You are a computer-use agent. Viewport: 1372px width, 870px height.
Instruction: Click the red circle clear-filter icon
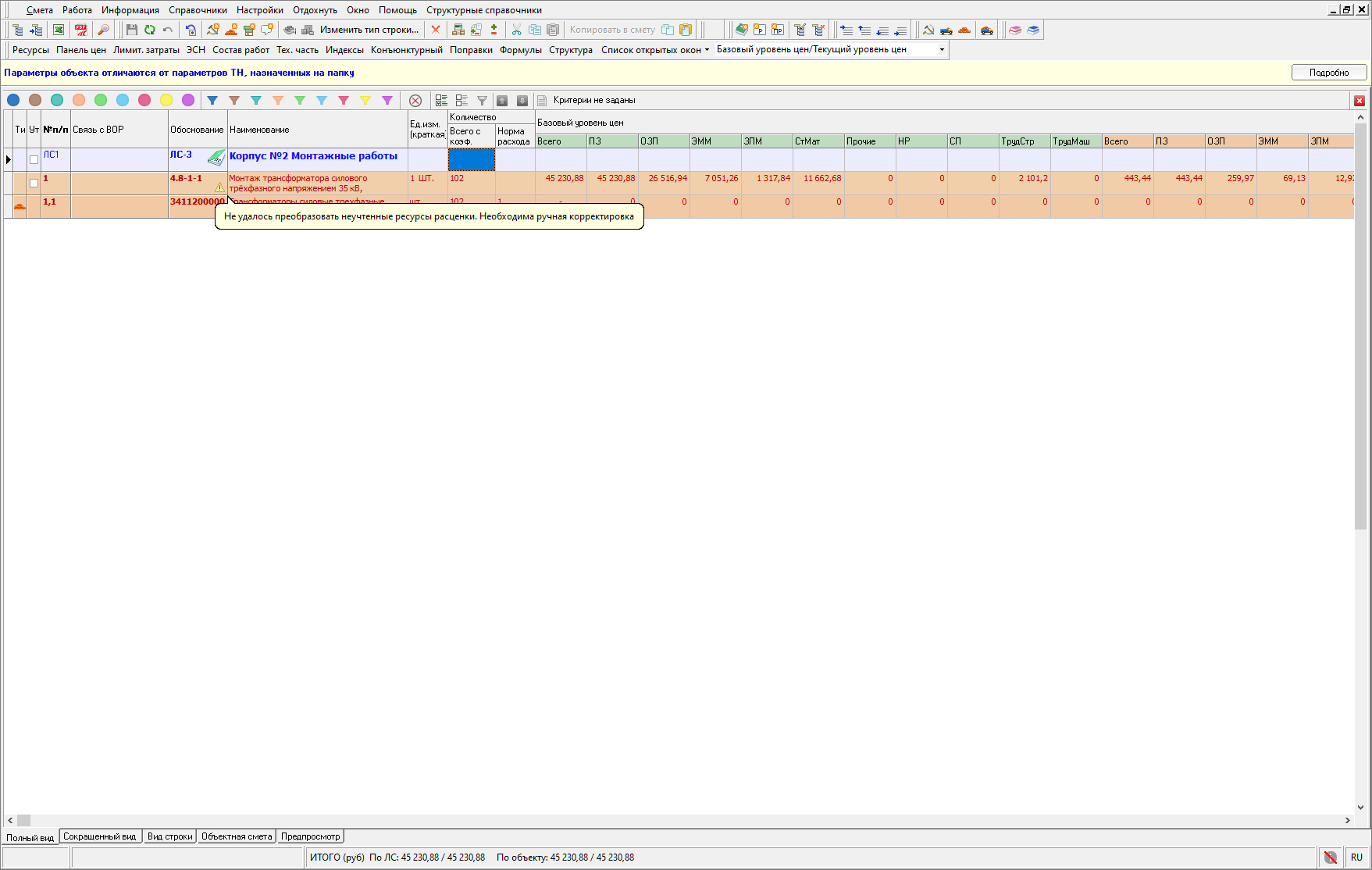[415, 101]
